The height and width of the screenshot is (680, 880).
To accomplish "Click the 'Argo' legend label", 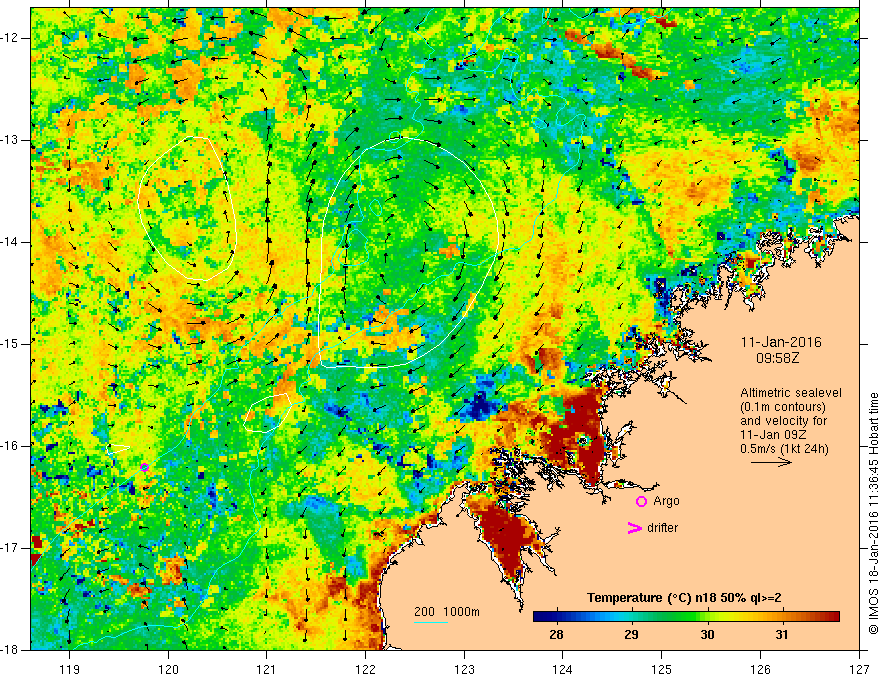I will [666, 501].
